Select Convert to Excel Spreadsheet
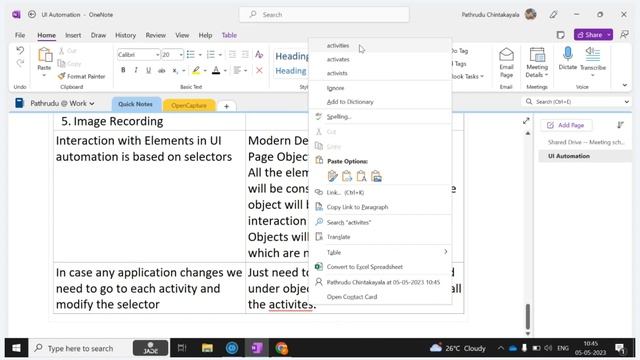640x360 pixels. (380, 267)
